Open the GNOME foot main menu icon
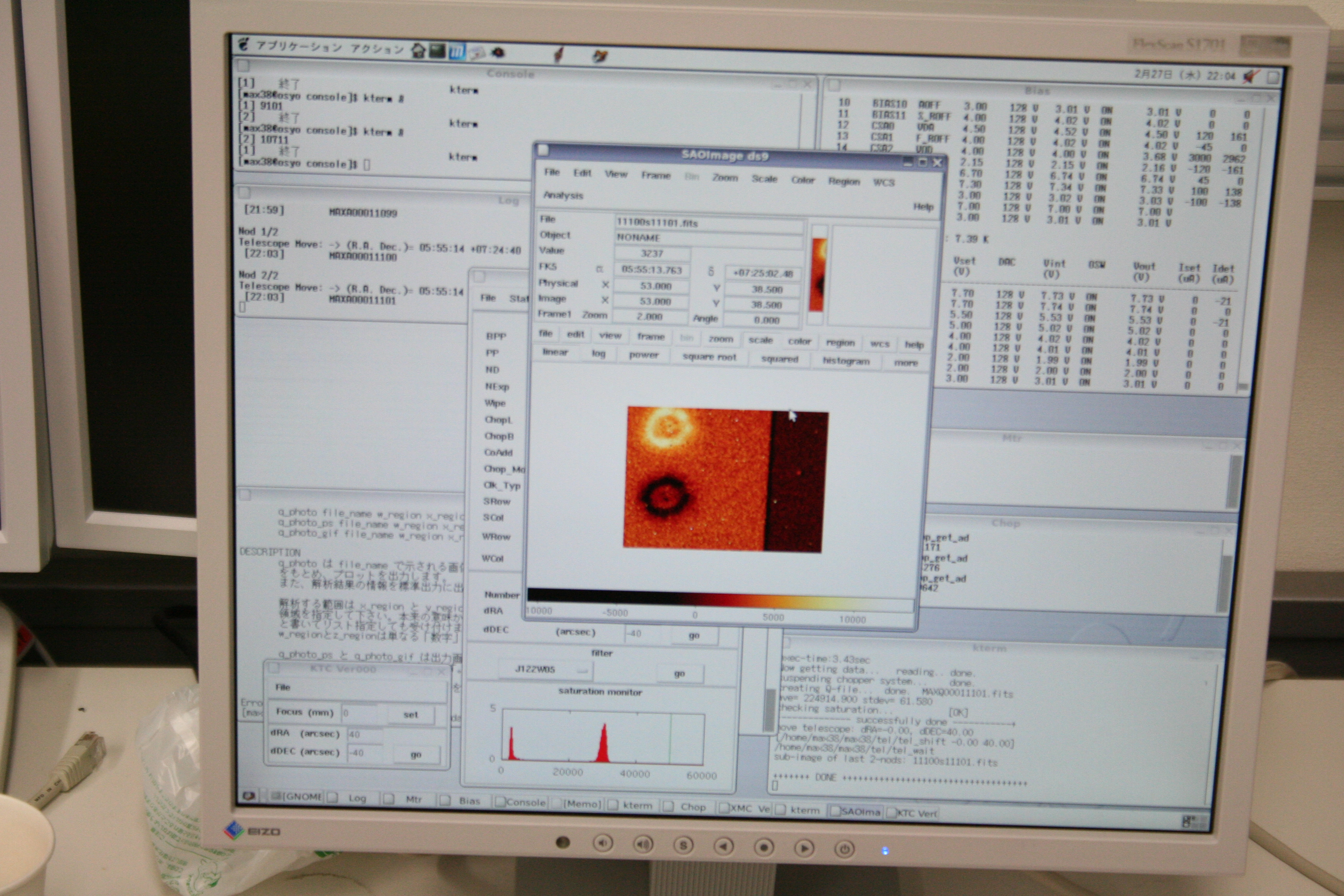The image size is (1344, 896). click(x=244, y=44)
